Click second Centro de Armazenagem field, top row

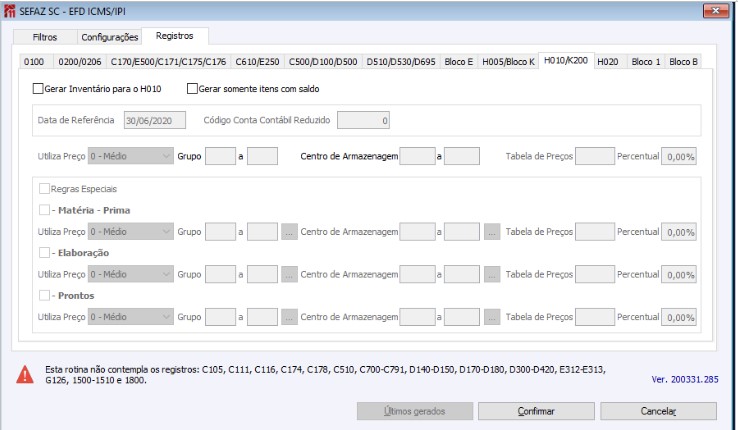[462, 156]
